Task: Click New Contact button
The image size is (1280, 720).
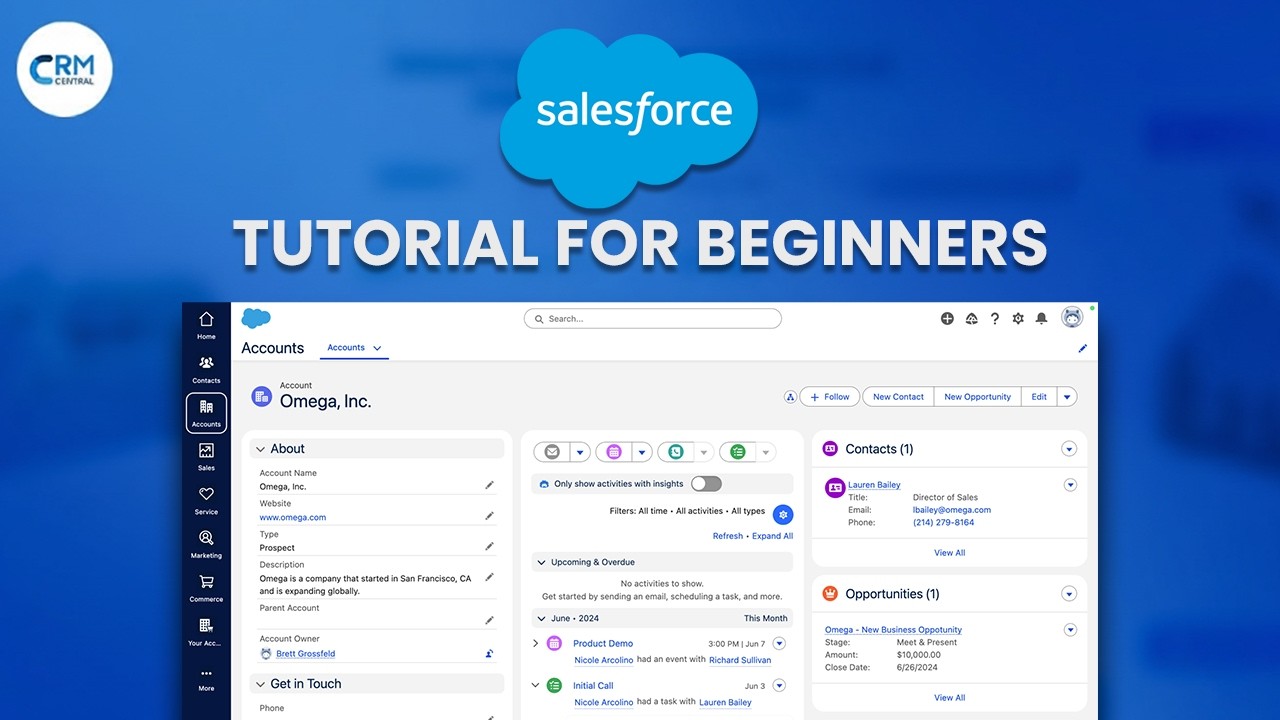Action: coord(898,397)
